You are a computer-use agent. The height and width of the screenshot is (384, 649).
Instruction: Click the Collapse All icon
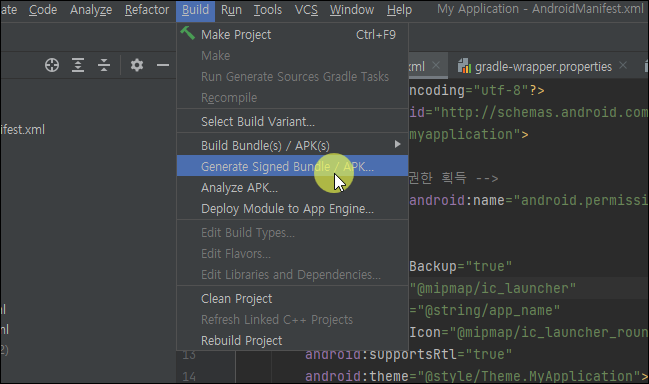coord(104,65)
